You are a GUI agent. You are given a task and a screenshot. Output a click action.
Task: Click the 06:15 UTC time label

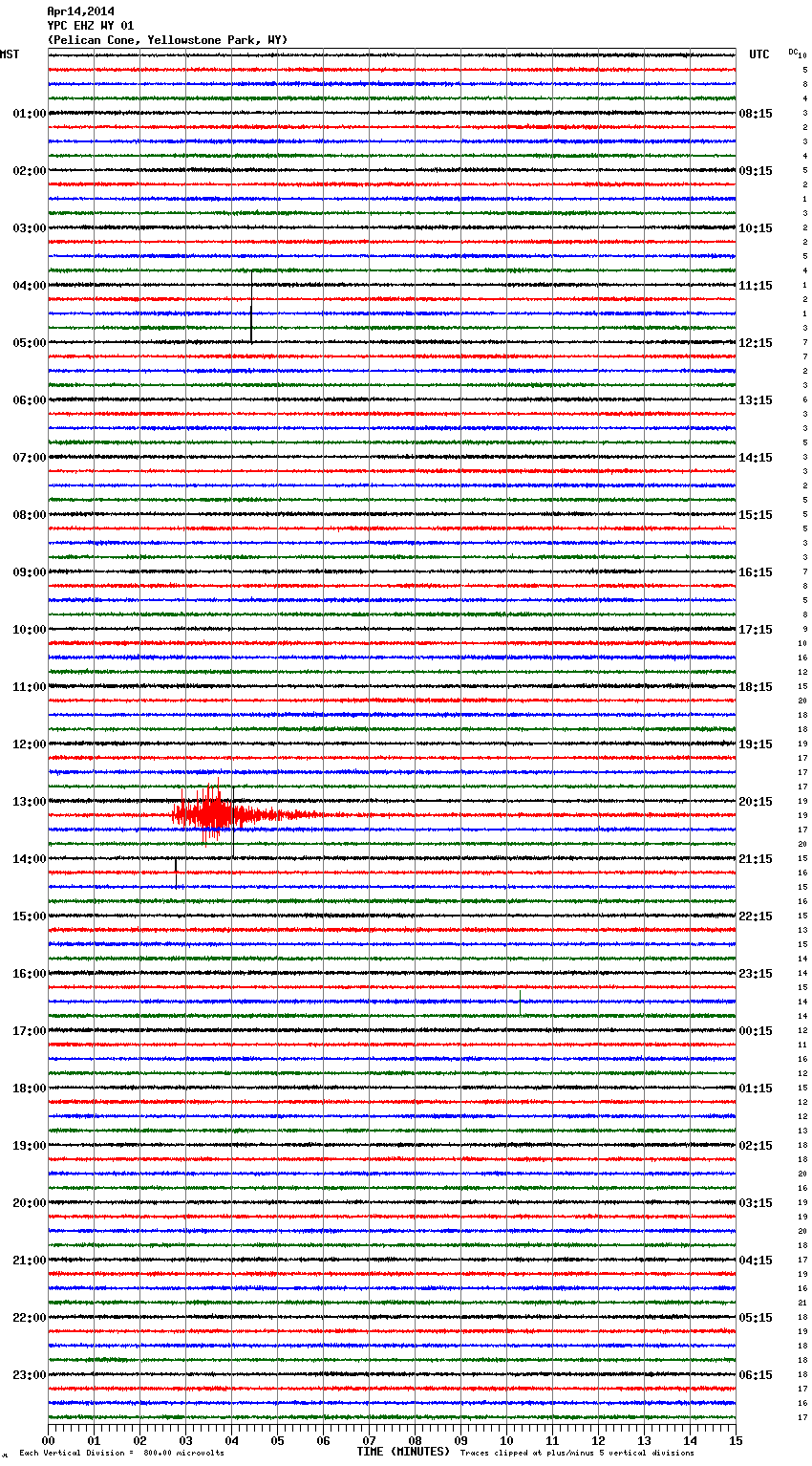tap(756, 1375)
